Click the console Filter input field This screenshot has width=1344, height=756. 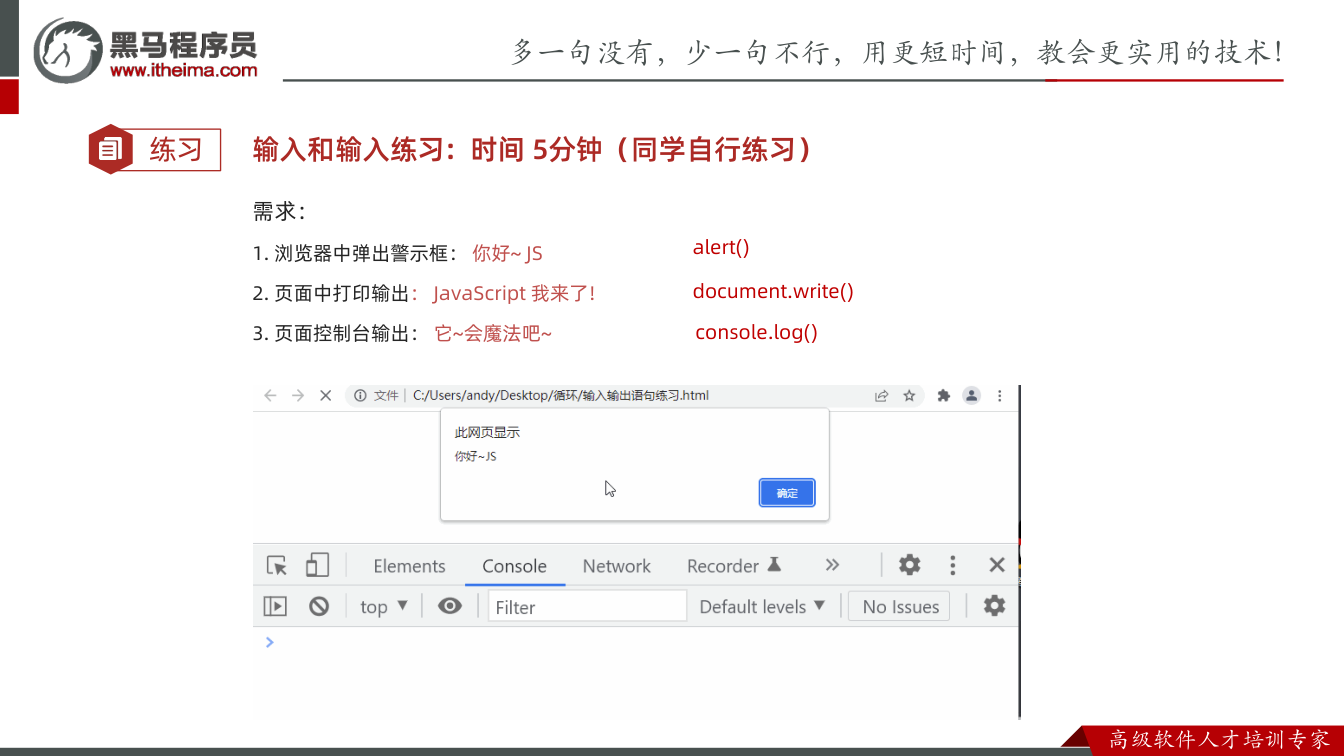click(x=587, y=606)
